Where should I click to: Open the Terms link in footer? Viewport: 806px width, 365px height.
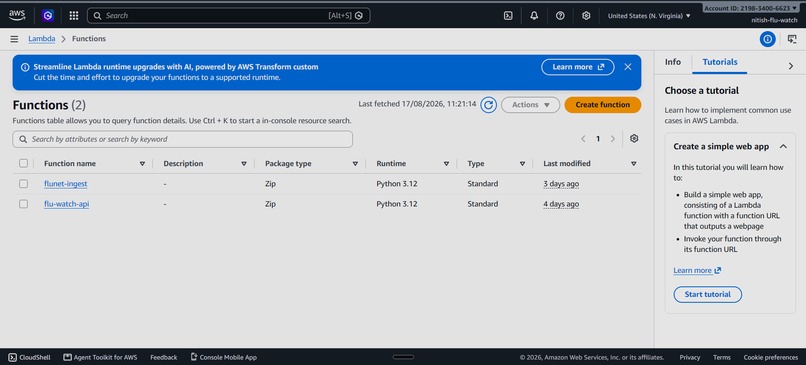tap(722, 357)
